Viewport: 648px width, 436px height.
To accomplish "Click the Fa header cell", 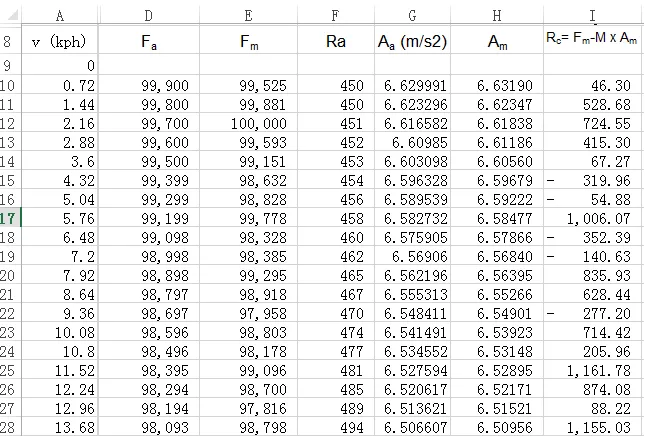I will [x=149, y=41].
